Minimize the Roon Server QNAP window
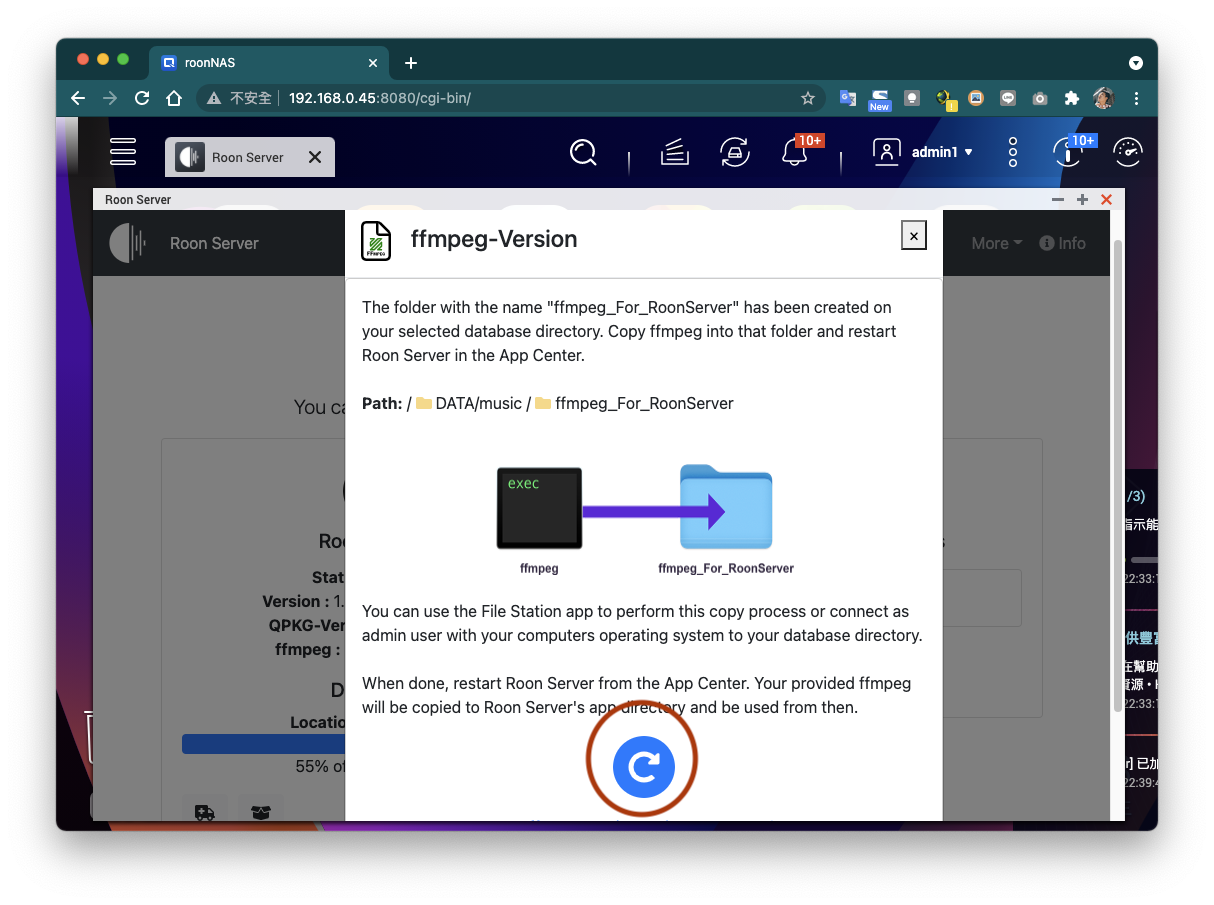The height and width of the screenshot is (905, 1214). pos(1059,200)
